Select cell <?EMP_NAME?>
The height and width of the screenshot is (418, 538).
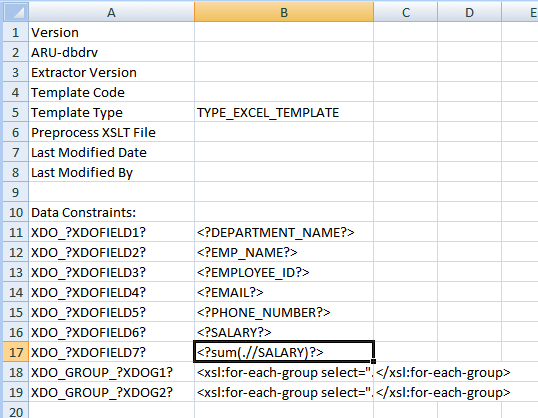(x=284, y=252)
